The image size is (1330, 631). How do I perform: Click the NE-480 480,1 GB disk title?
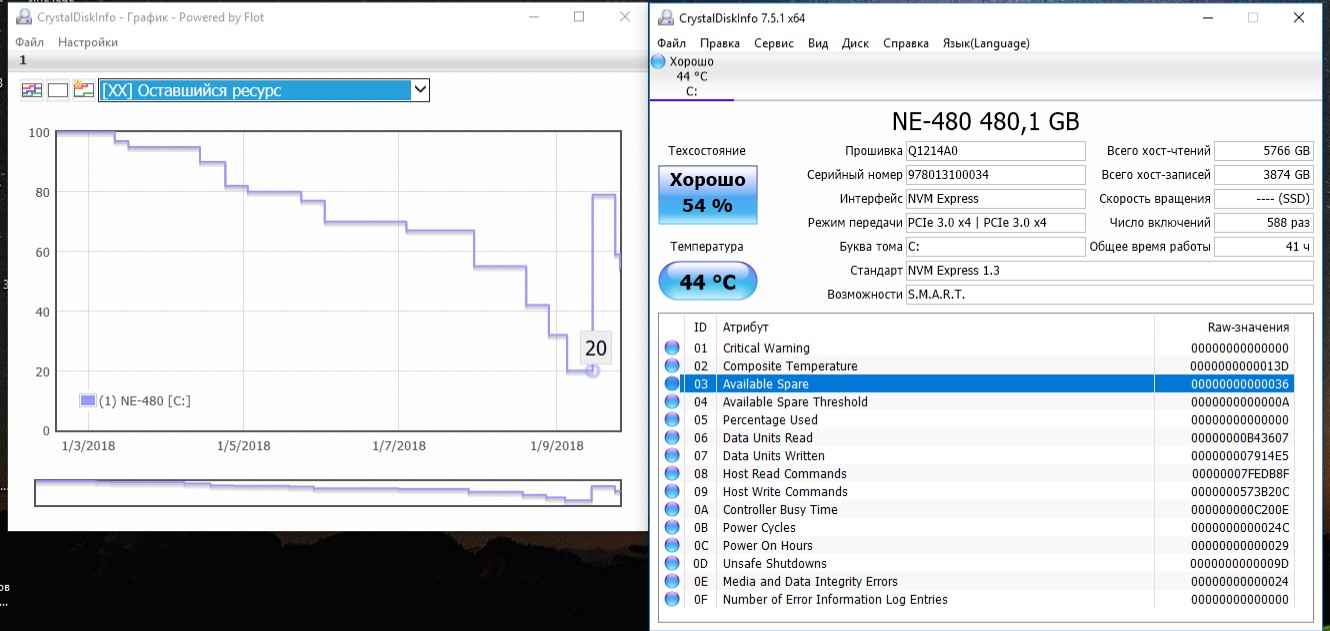click(985, 122)
